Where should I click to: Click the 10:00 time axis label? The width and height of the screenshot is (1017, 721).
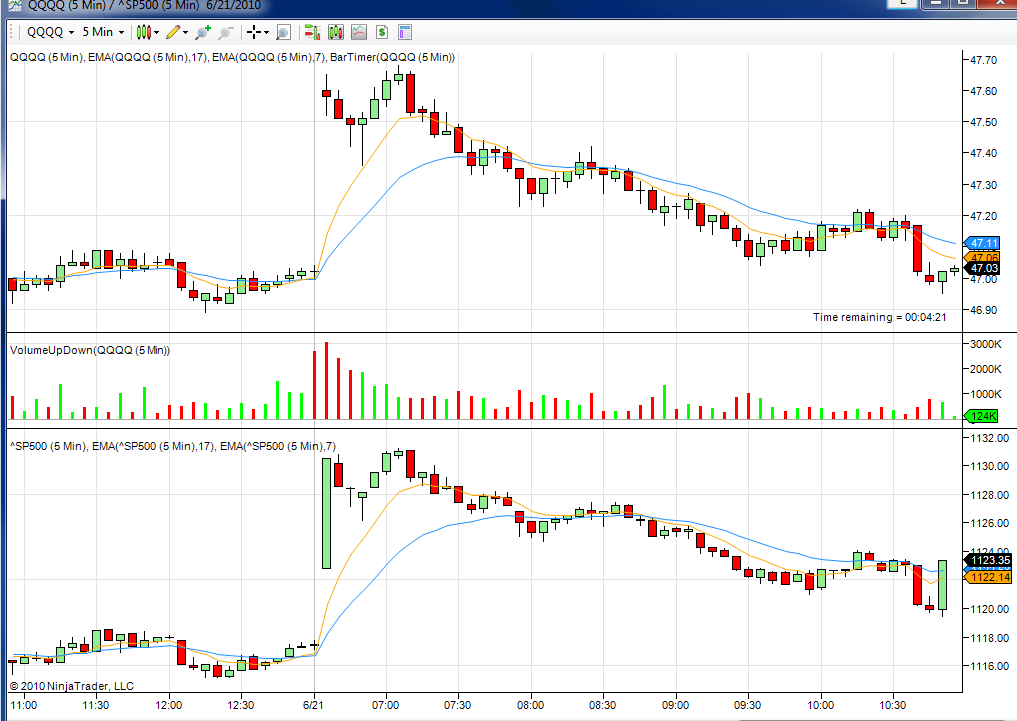[820, 705]
